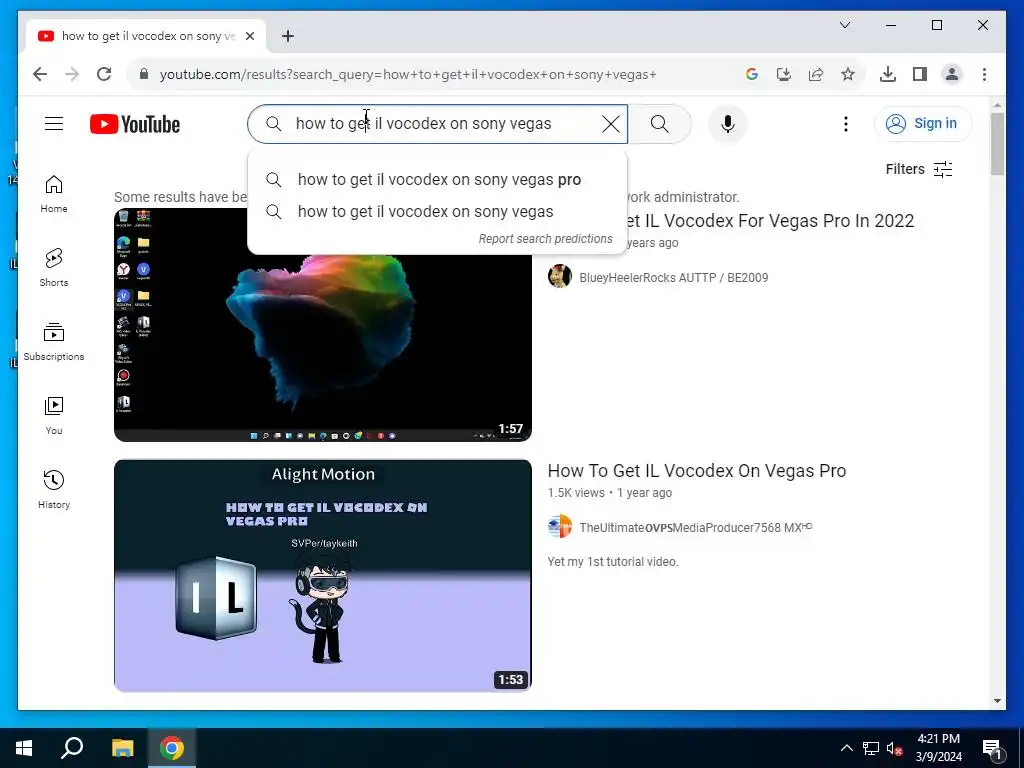This screenshot has height=768, width=1024.
Task: Reload the page in Chrome
Action: tap(104, 74)
